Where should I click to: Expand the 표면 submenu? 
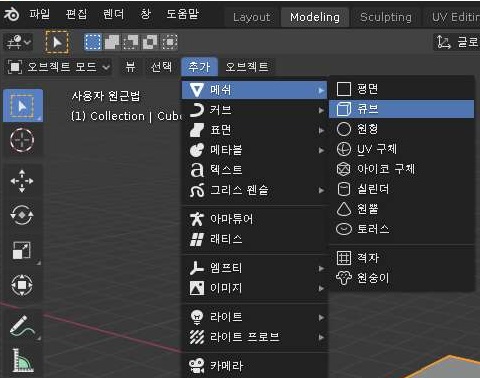click(x=255, y=130)
